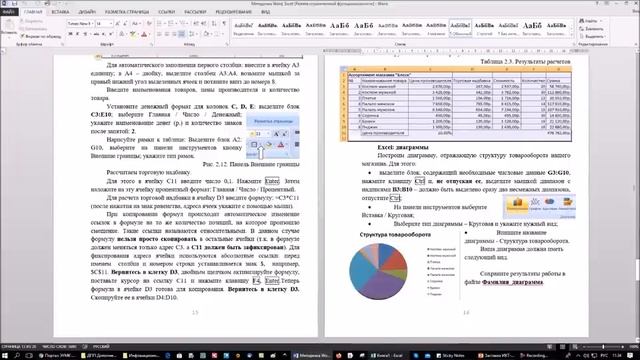Open the Font dialog launcher
This screenshot has width=640, height=360.
point(151,44)
